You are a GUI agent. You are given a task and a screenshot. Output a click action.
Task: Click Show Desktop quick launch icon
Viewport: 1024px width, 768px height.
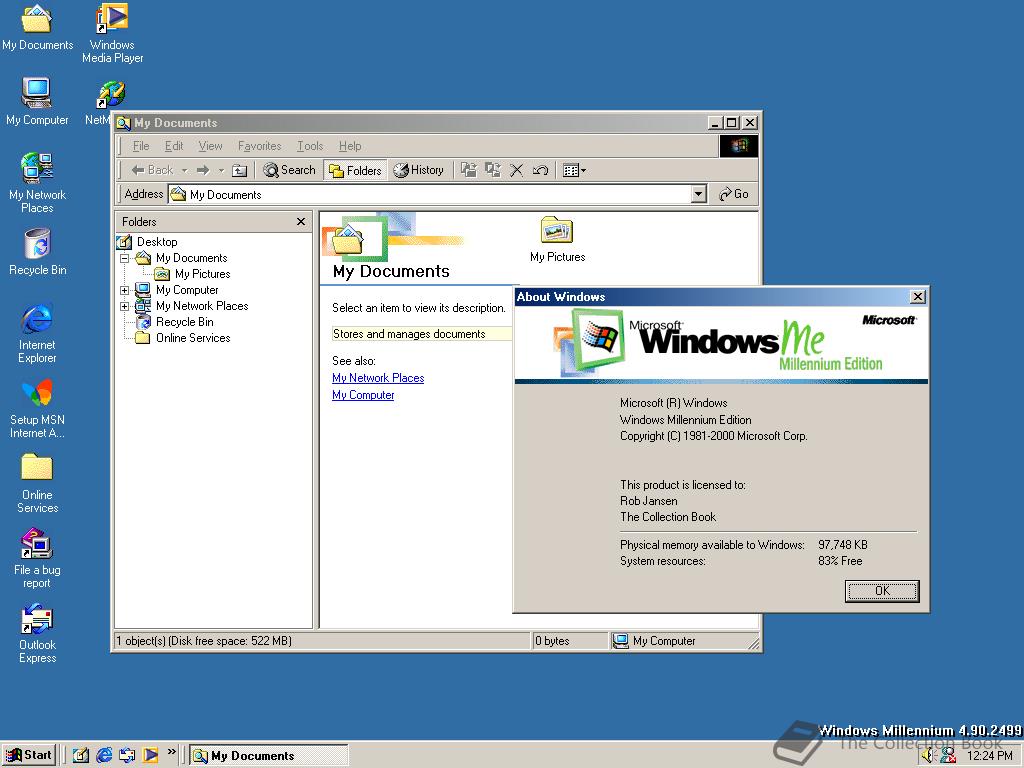pyautogui.click(x=81, y=756)
